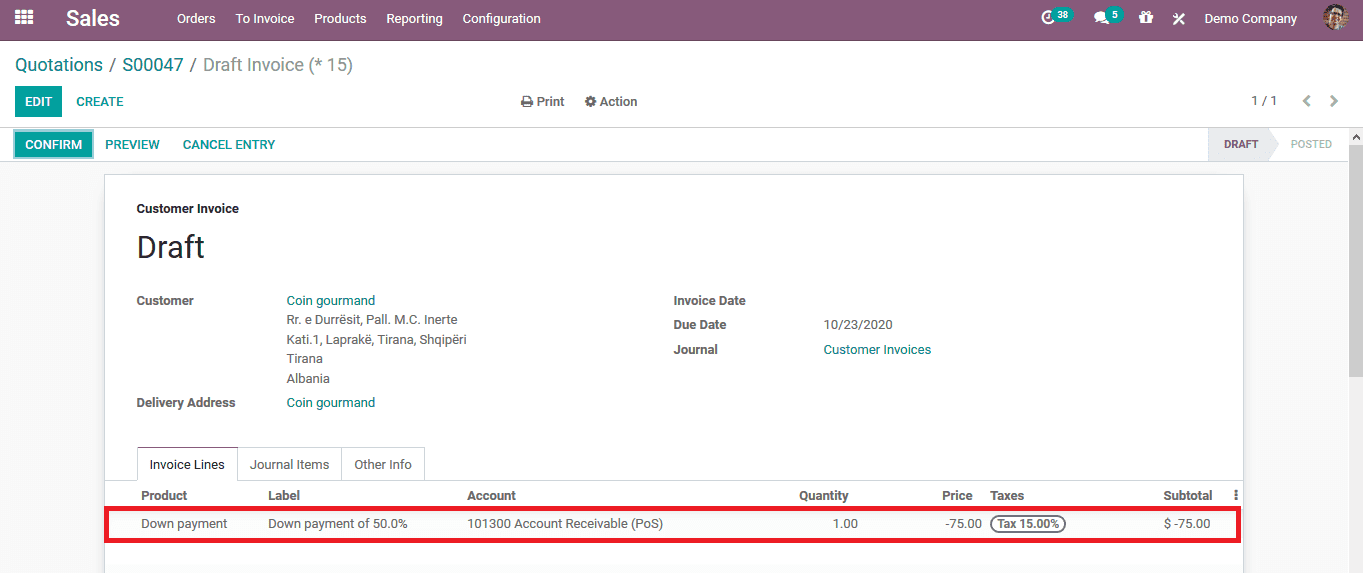Image resolution: width=1363 pixels, height=573 pixels.
Task: Open the Orders menu
Action: click(x=196, y=18)
